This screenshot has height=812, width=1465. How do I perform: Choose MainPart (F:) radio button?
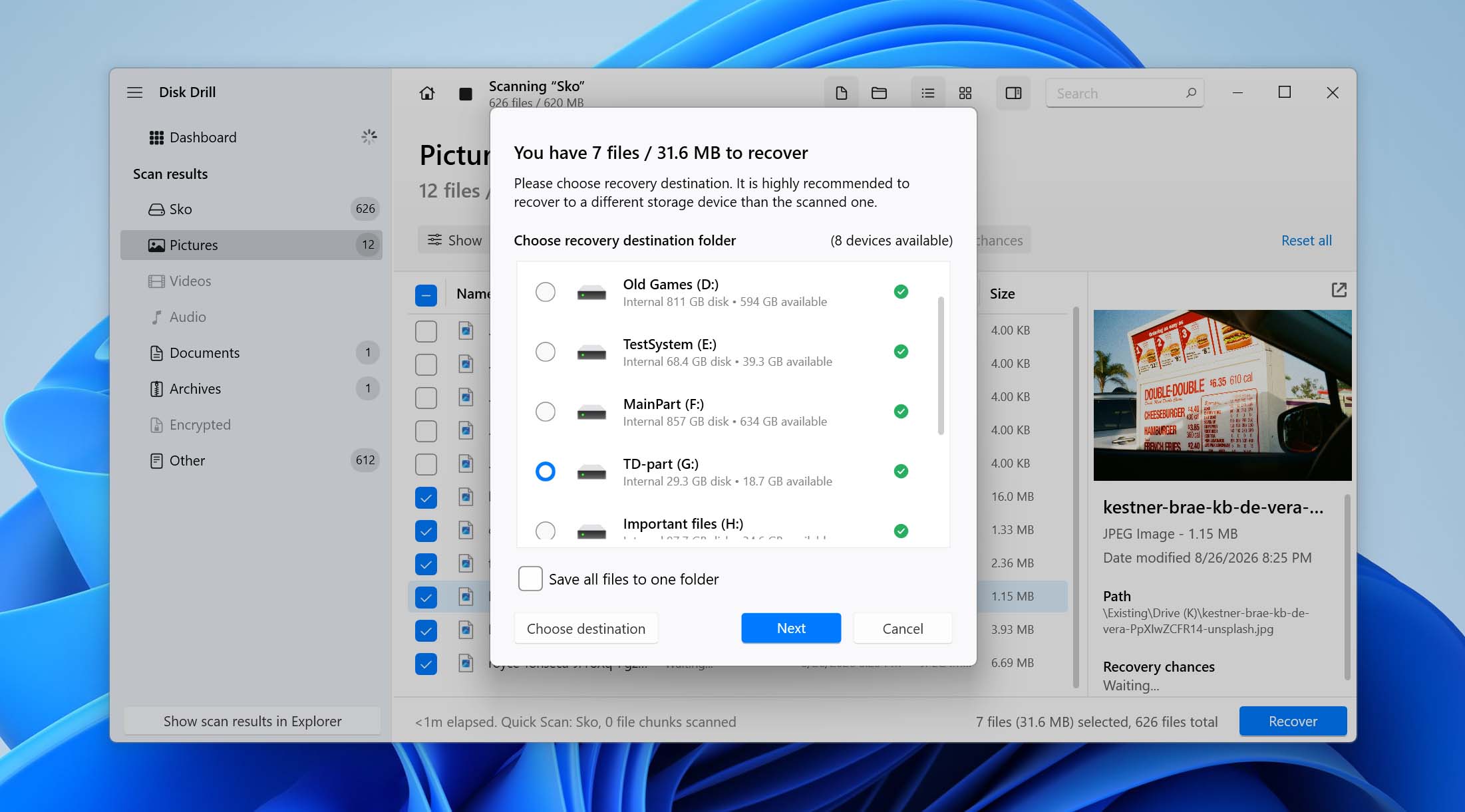tap(546, 412)
